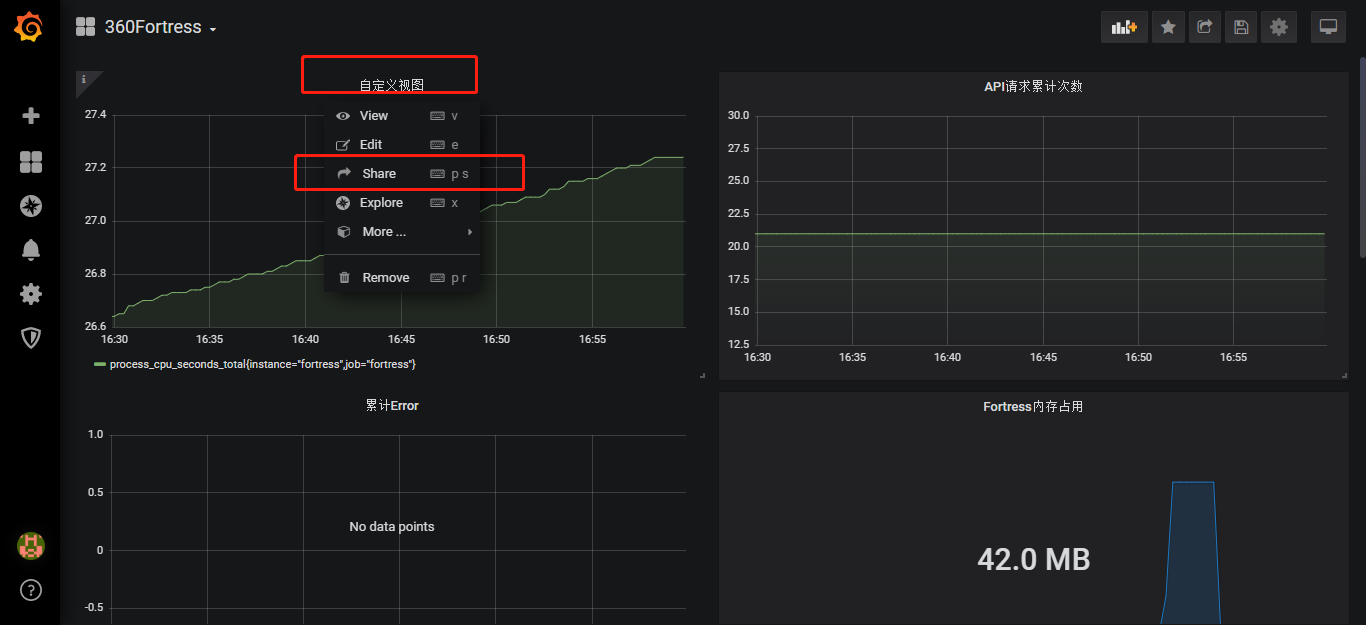Select Edit in the panel menu

tap(402, 145)
